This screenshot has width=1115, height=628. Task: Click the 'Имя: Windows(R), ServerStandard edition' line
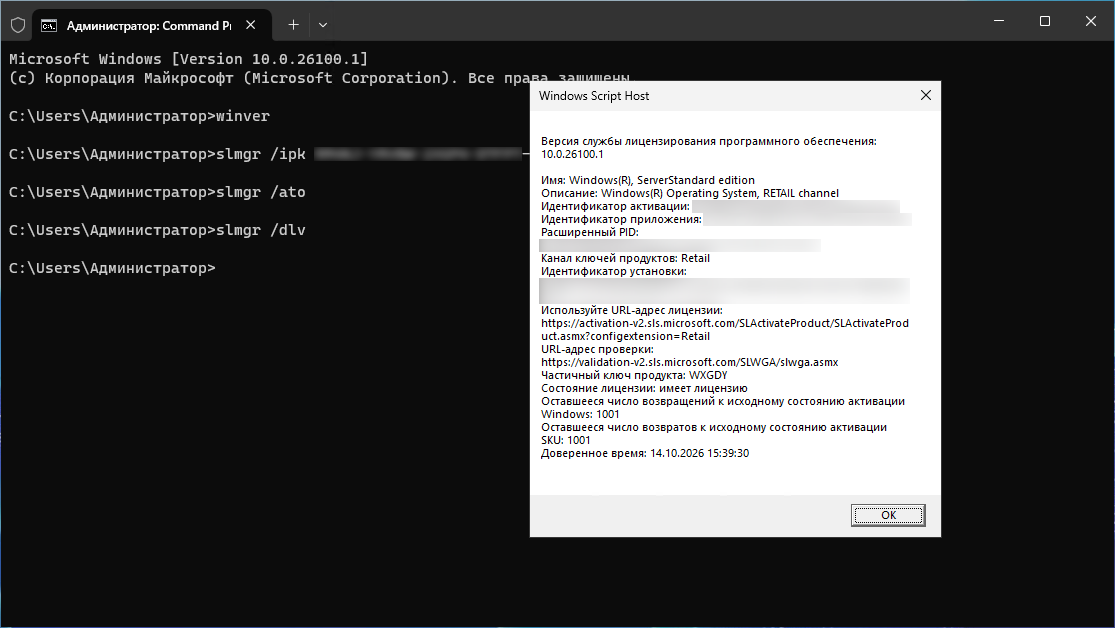pyautogui.click(x=648, y=181)
